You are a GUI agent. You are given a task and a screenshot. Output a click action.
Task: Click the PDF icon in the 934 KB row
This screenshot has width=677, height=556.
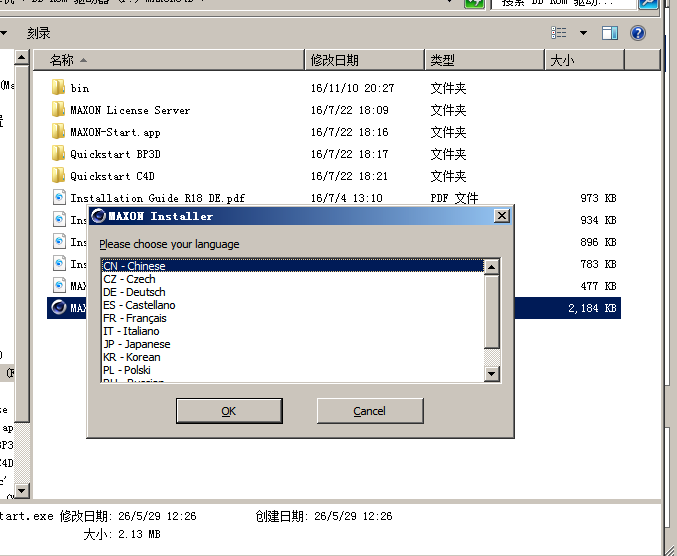pyautogui.click(x=59, y=220)
